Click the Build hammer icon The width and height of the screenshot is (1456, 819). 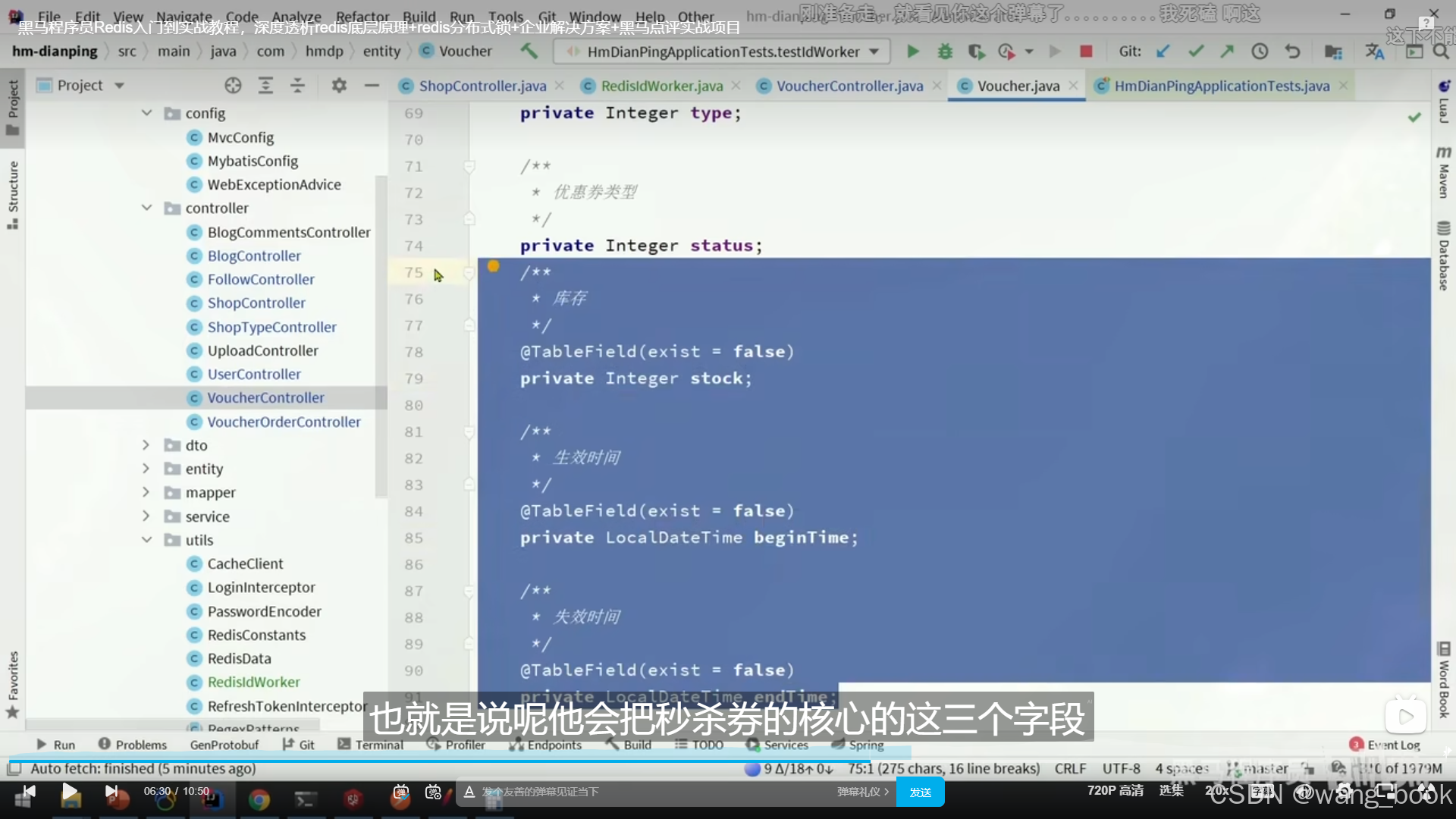click(x=529, y=52)
